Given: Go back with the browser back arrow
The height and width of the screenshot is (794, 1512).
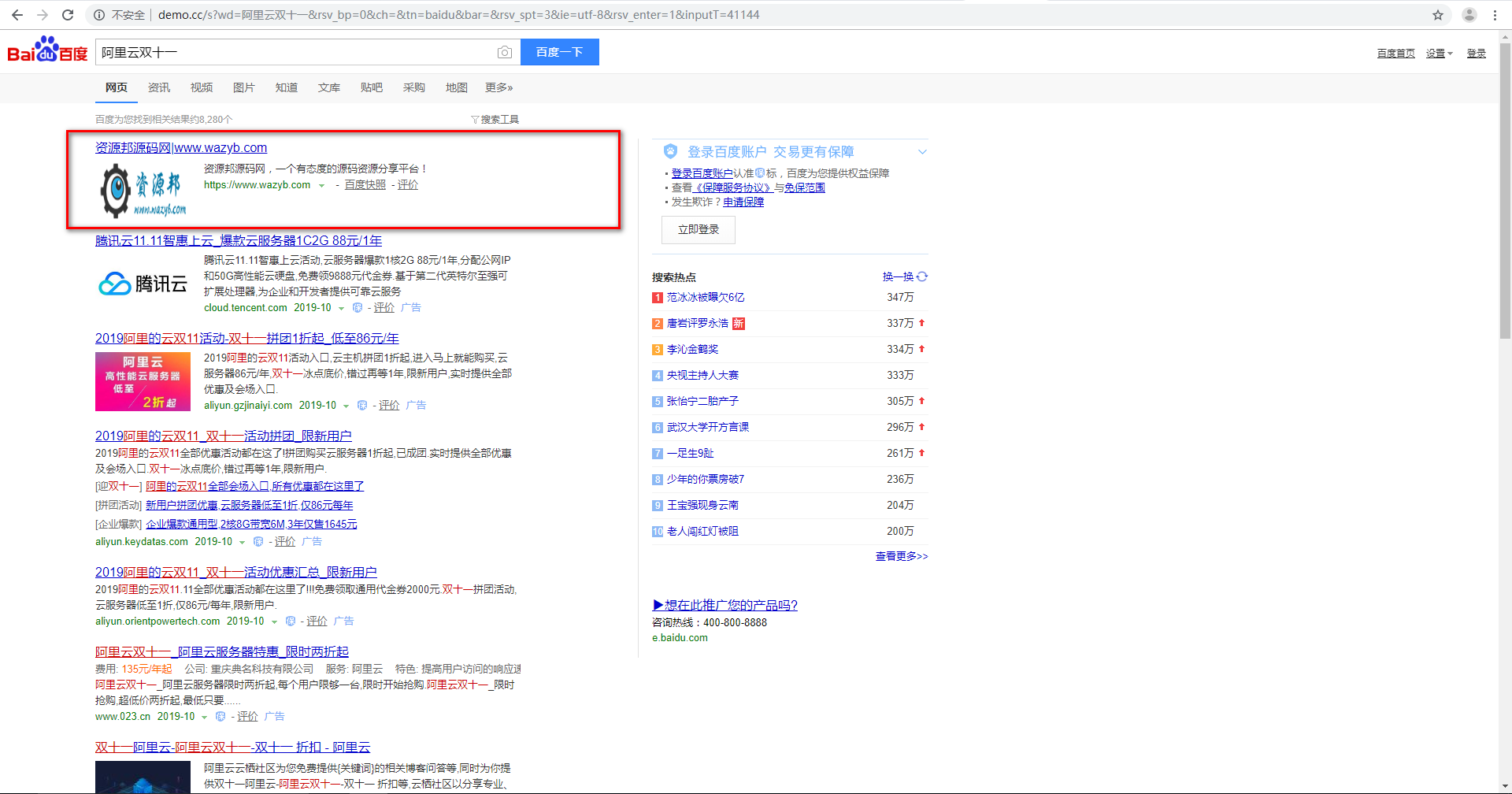Looking at the screenshot, I should (x=17, y=15).
